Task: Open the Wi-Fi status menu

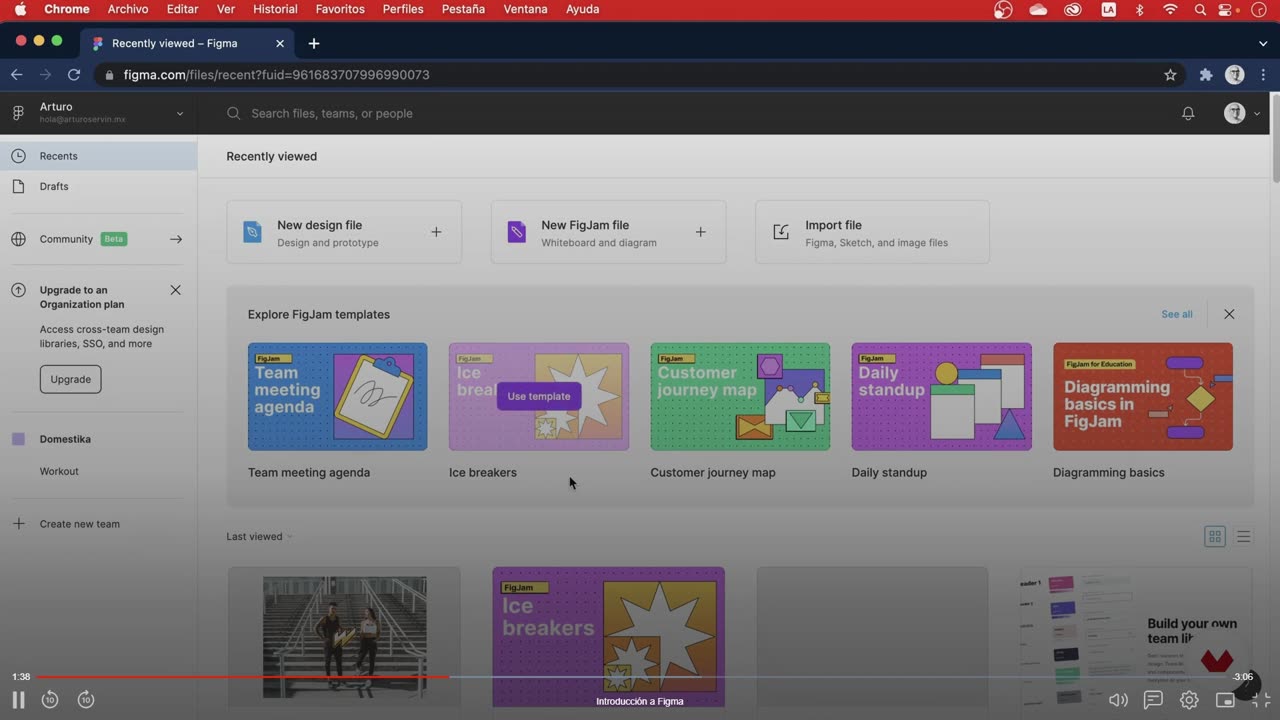Action: pos(1170,9)
